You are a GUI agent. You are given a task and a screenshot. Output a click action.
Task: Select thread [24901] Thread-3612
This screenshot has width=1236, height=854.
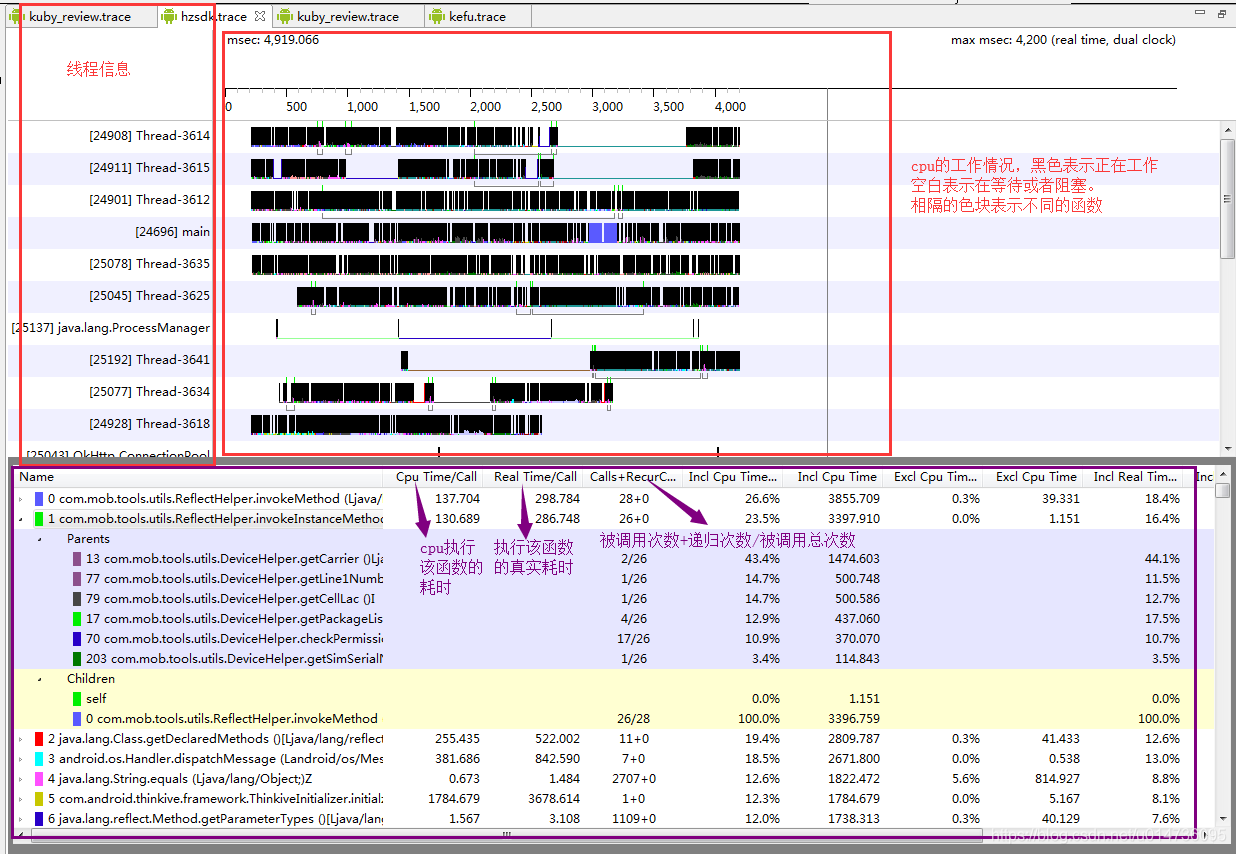click(149, 200)
